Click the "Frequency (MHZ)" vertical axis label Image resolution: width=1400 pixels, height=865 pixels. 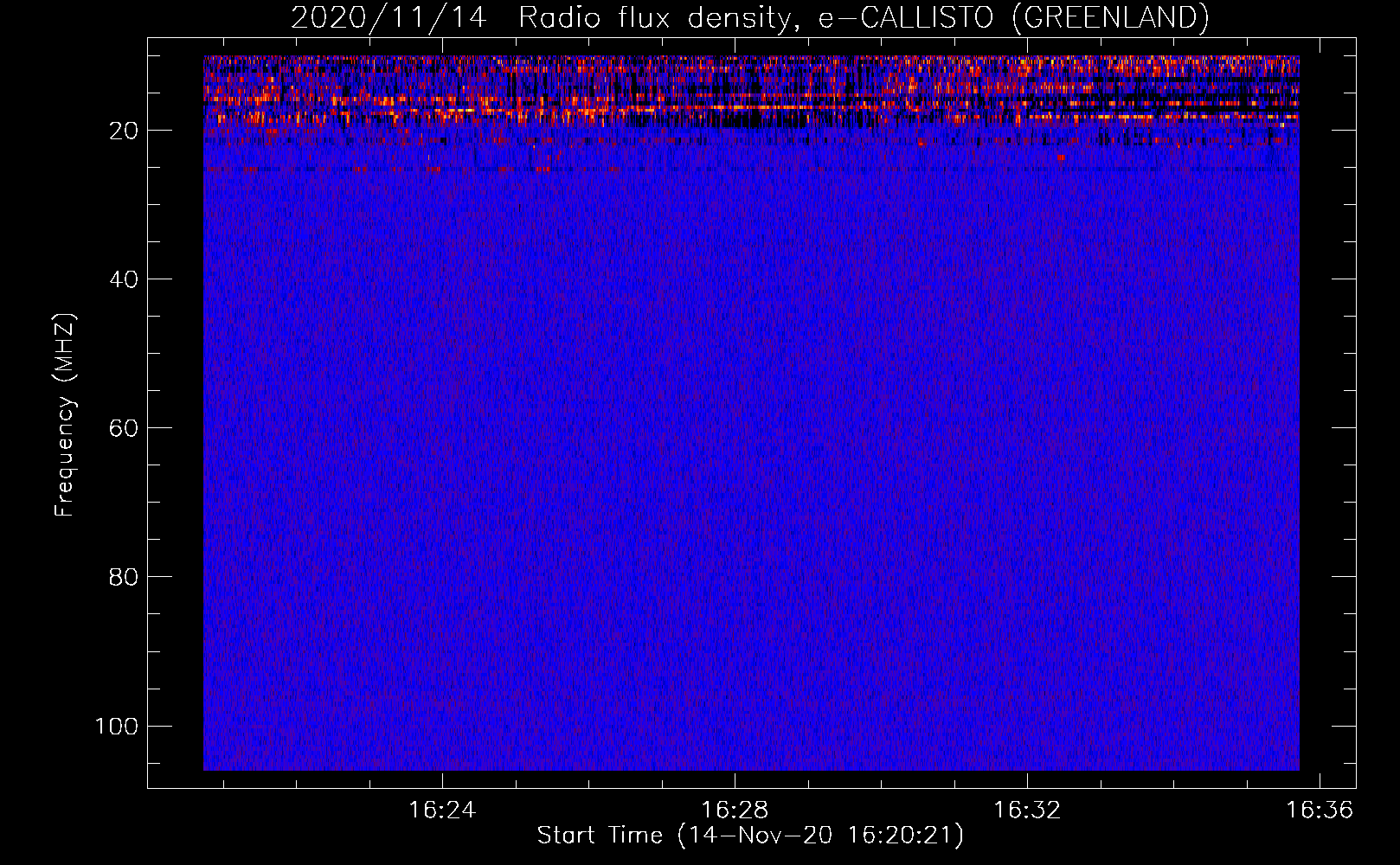(x=65, y=415)
